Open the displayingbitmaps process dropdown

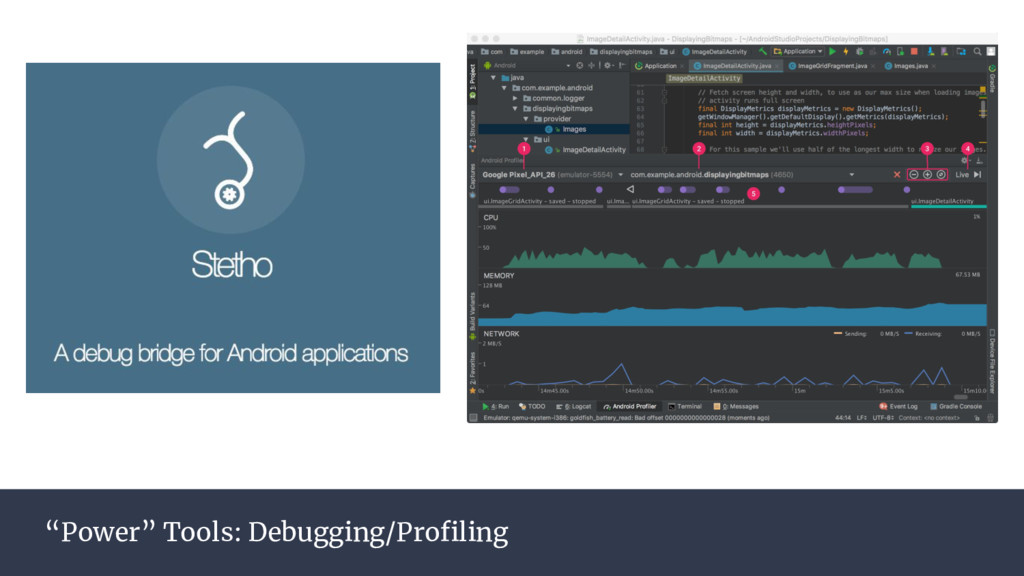click(x=742, y=174)
